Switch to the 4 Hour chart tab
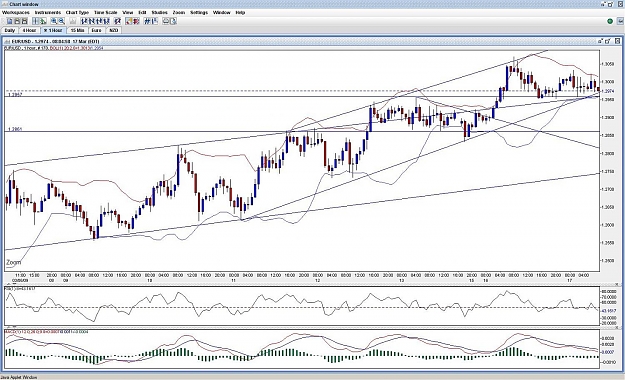The width and height of the screenshot is (625, 380). [29, 30]
